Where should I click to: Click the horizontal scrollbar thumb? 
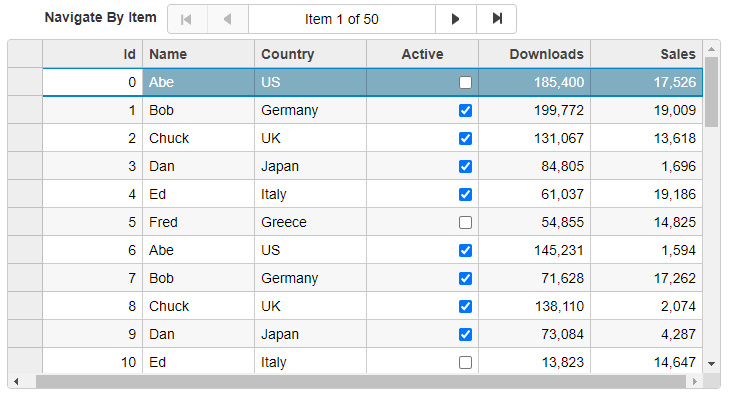point(361,382)
